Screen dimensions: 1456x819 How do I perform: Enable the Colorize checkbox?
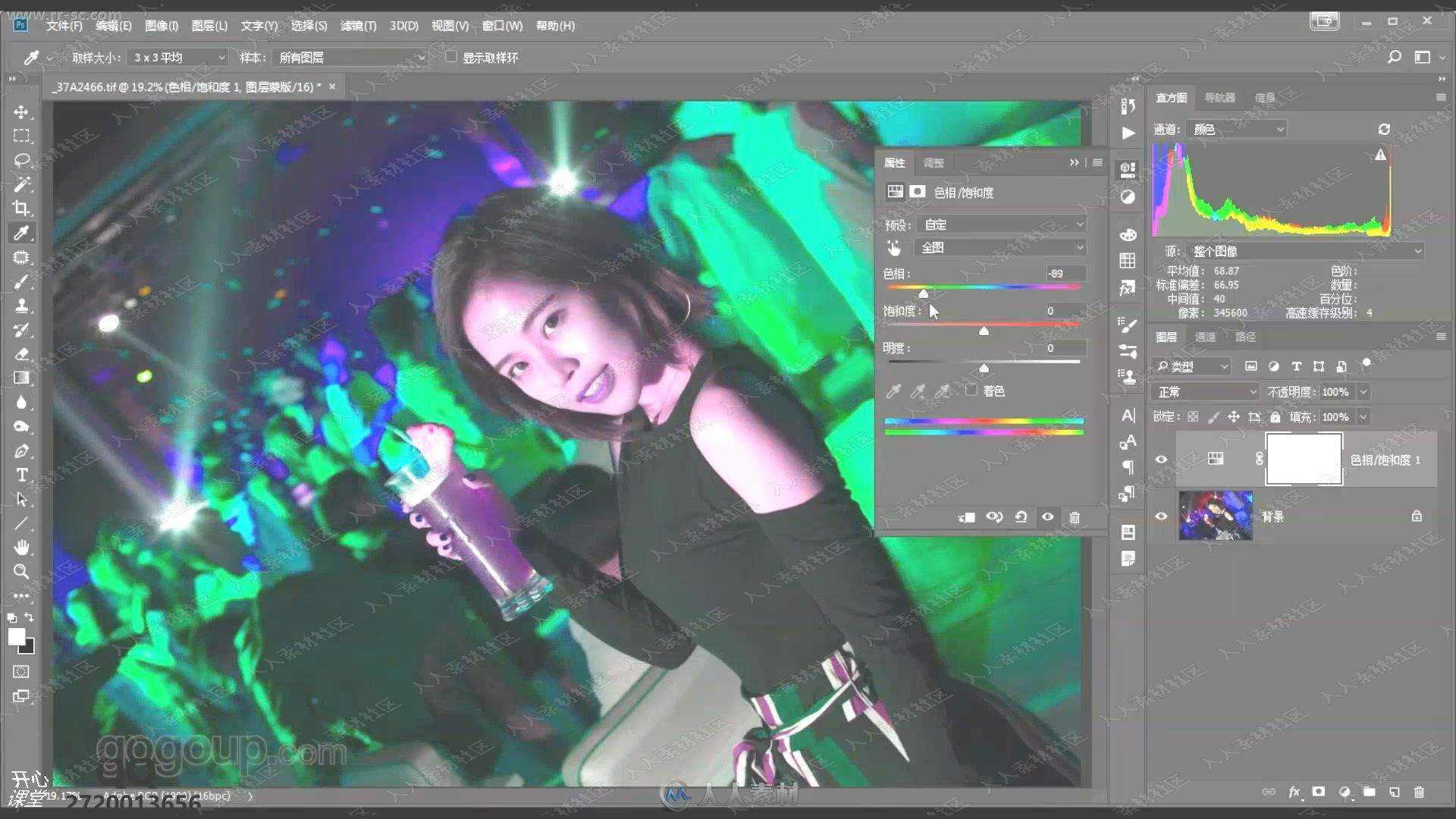971,391
